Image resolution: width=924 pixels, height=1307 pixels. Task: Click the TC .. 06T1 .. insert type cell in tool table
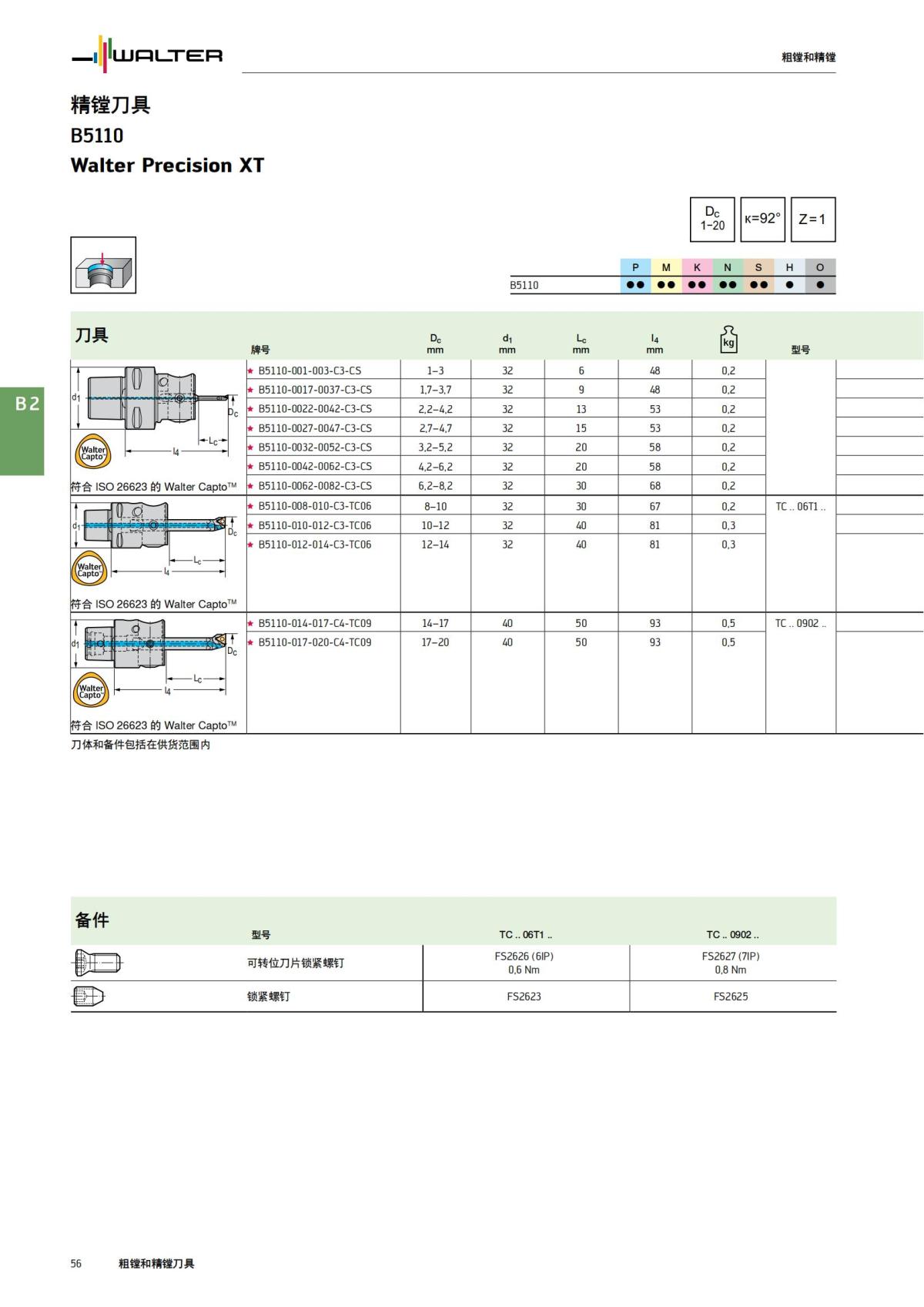801,506
